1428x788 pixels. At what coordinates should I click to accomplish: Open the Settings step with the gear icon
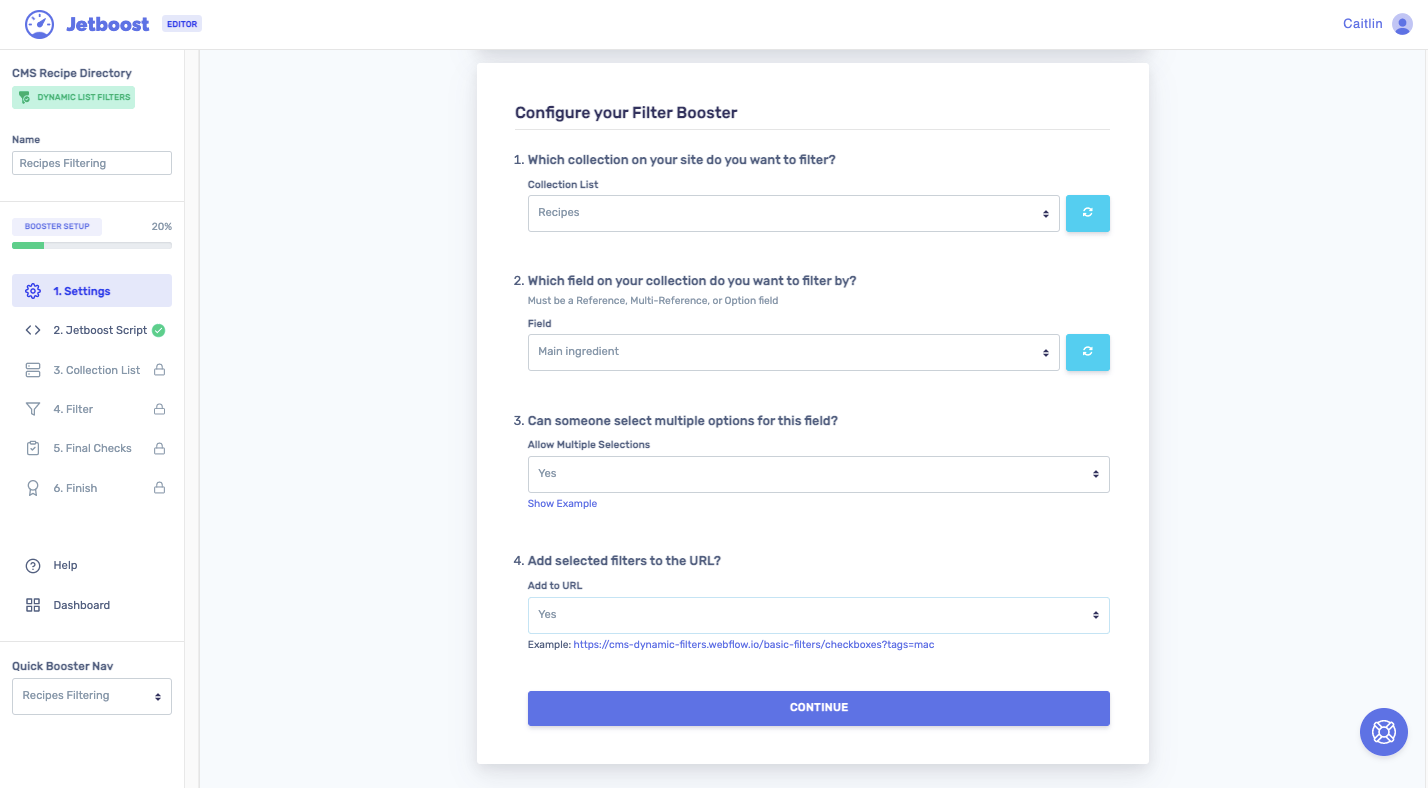pyautogui.click(x=33, y=290)
